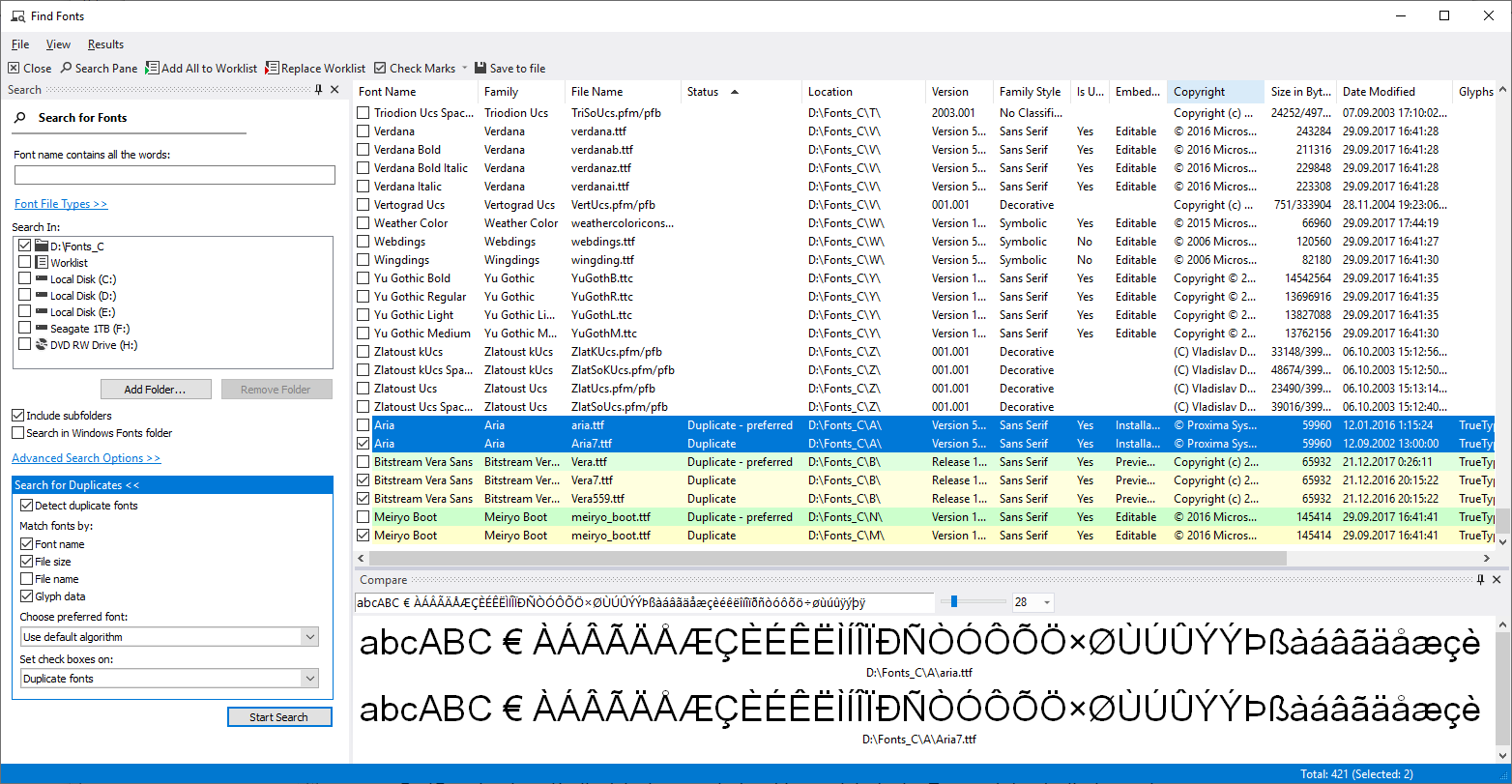1512x784 pixels.
Task: Pin the Search panel with pushpin icon
Action: pyautogui.click(x=319, y=90)
